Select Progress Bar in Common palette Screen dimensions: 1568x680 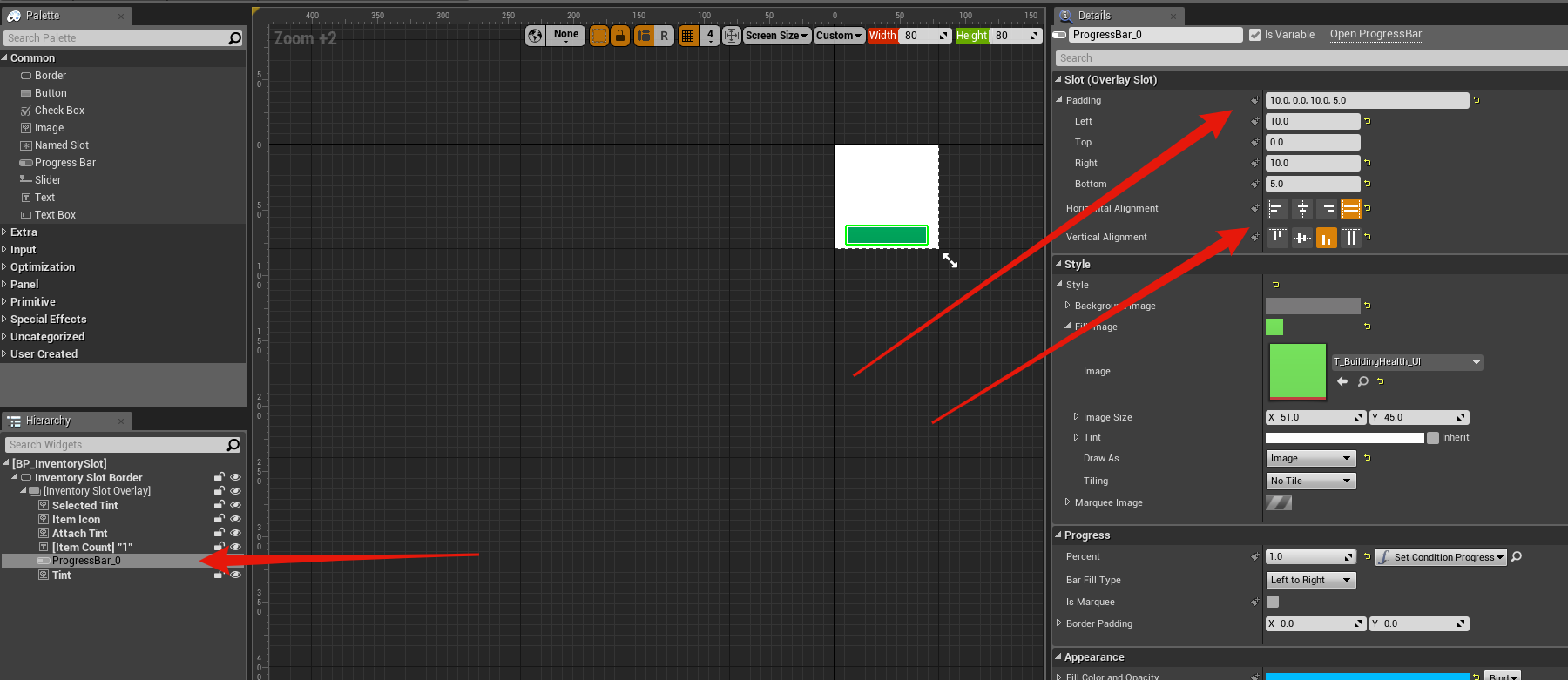[65, 163]
